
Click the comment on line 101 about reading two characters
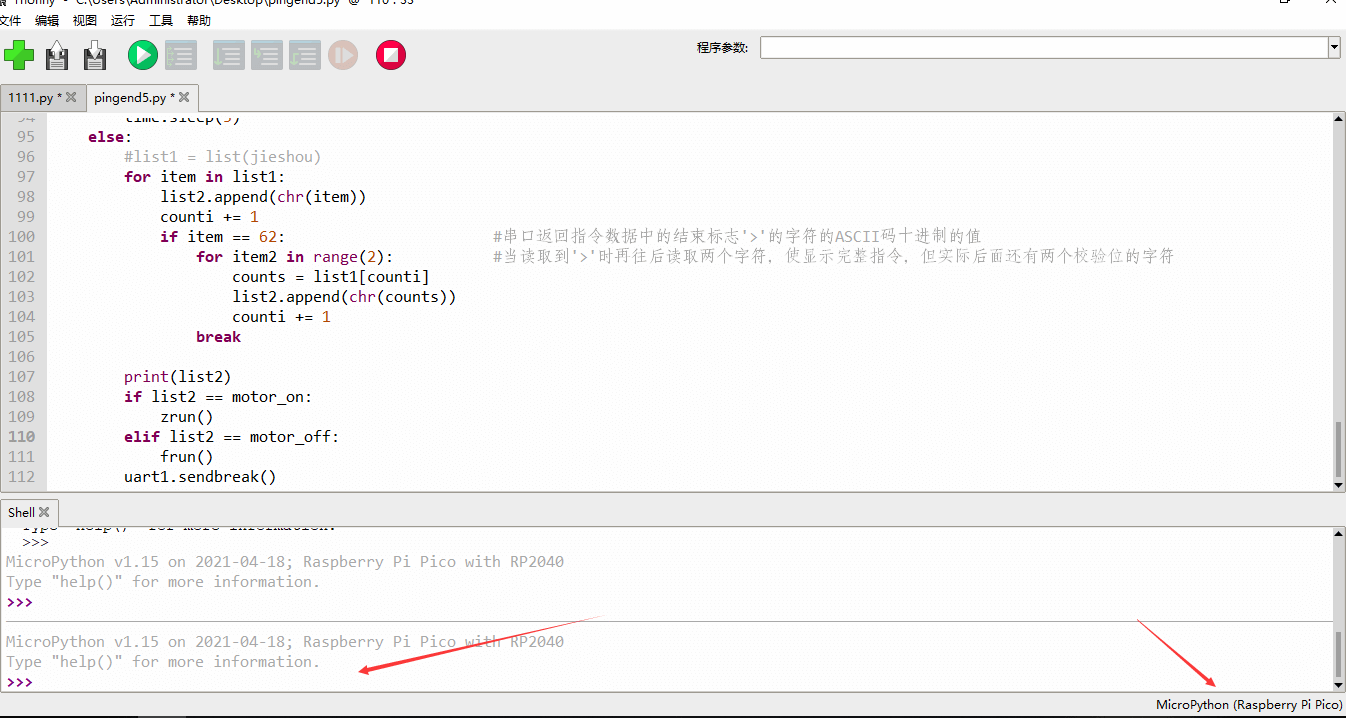[833, 256]
